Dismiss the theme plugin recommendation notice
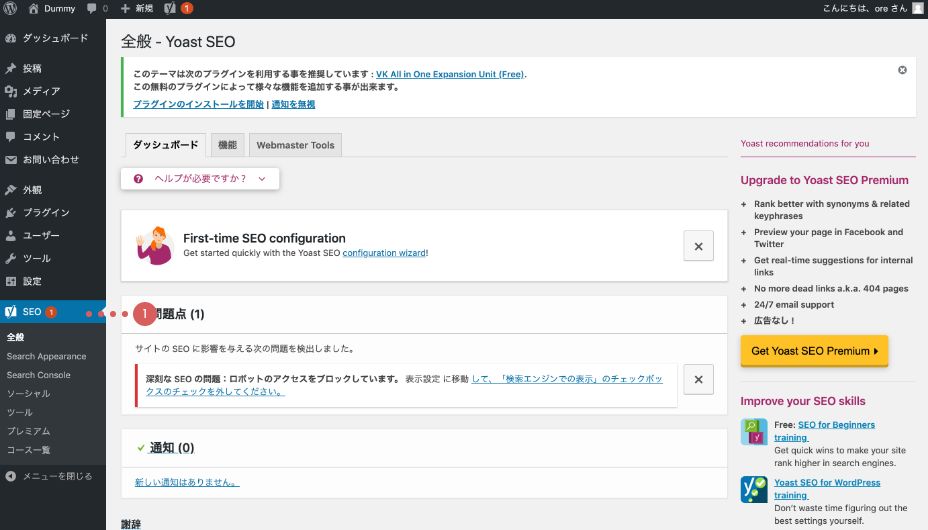Screen dimensions: 928x530 (x=902, y=70)
